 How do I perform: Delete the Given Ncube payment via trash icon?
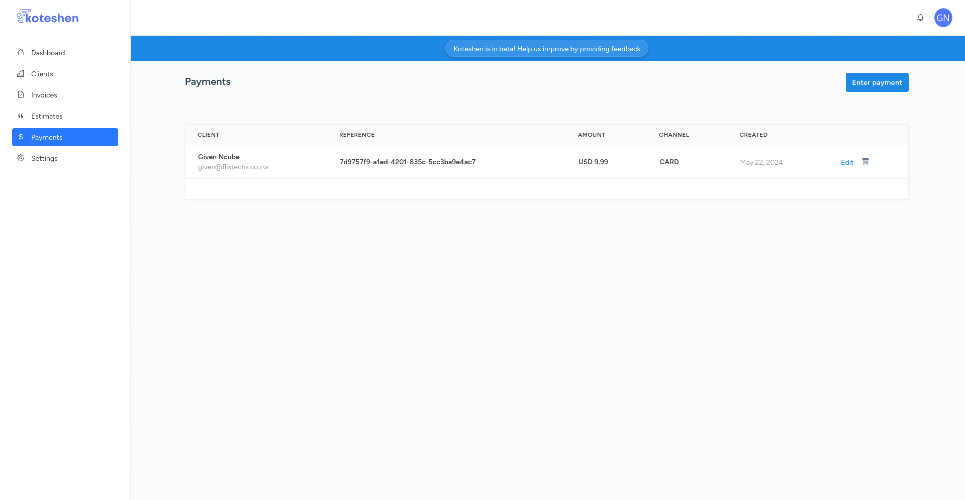coord(865,162)
